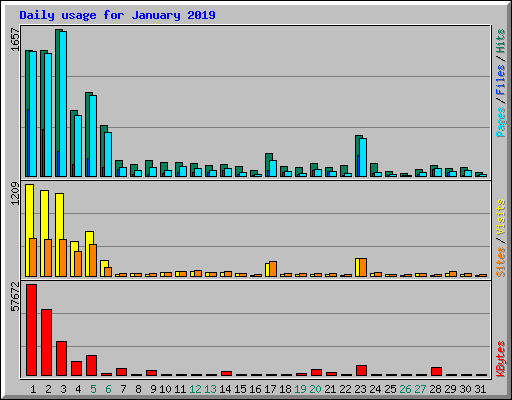Click the yellow 'Visits' legend label
512x400 pixels.
[x=501, y=217]
